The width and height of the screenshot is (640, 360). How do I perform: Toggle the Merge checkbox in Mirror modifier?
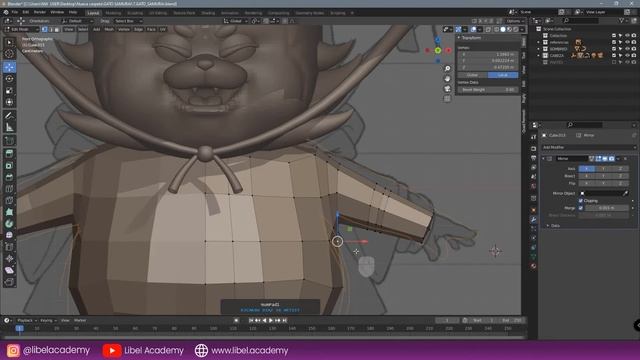(x=581, y=208)
